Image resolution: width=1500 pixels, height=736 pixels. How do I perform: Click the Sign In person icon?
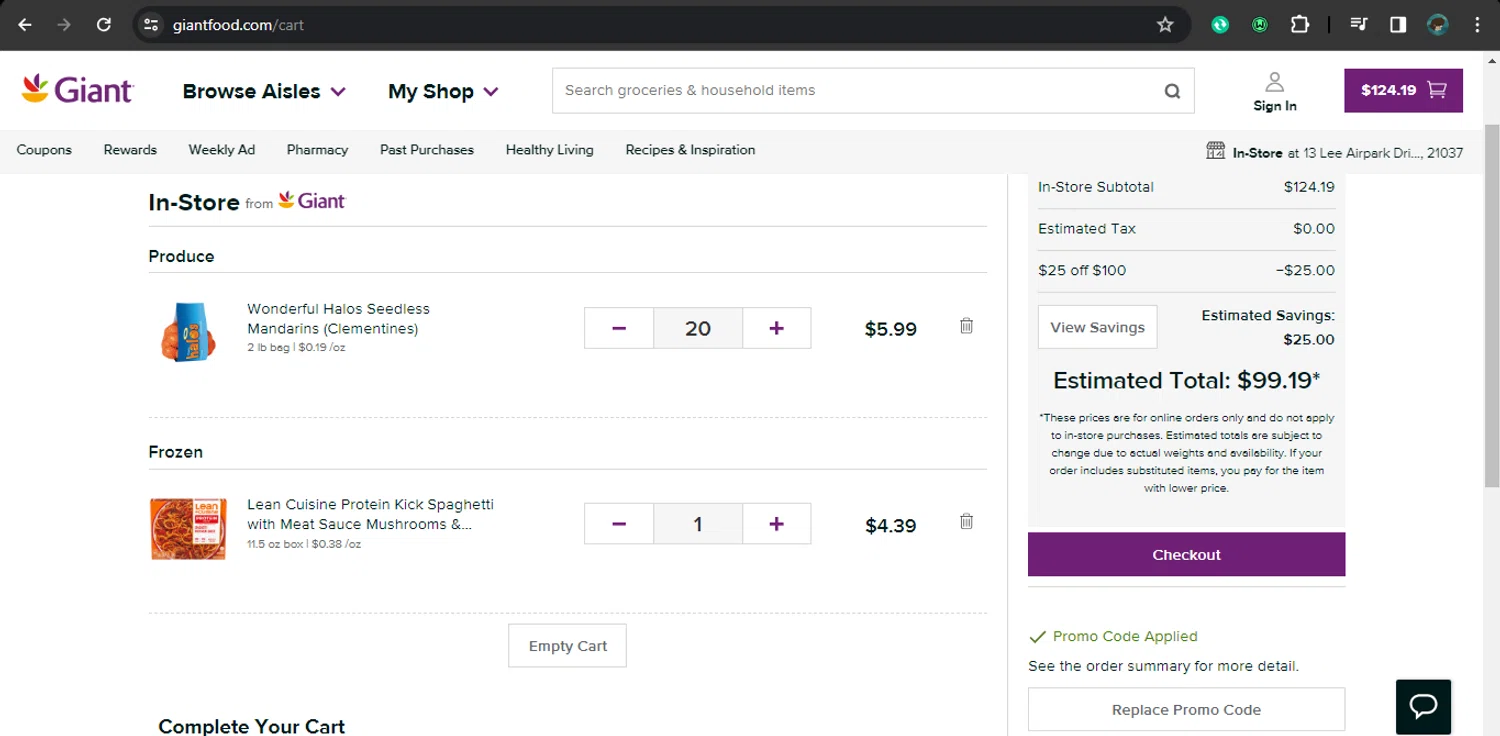pyautogui.click(x=1274, y=82)
